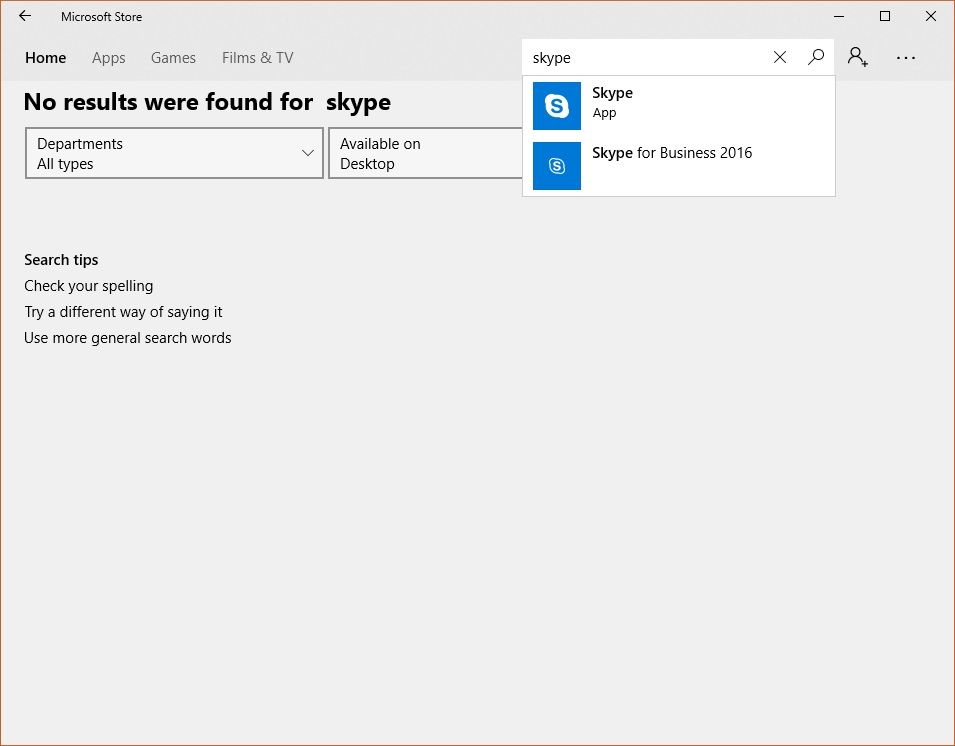Maximize the Microsoft Store window
Viewport: 955px width, 746px height.
884,16
